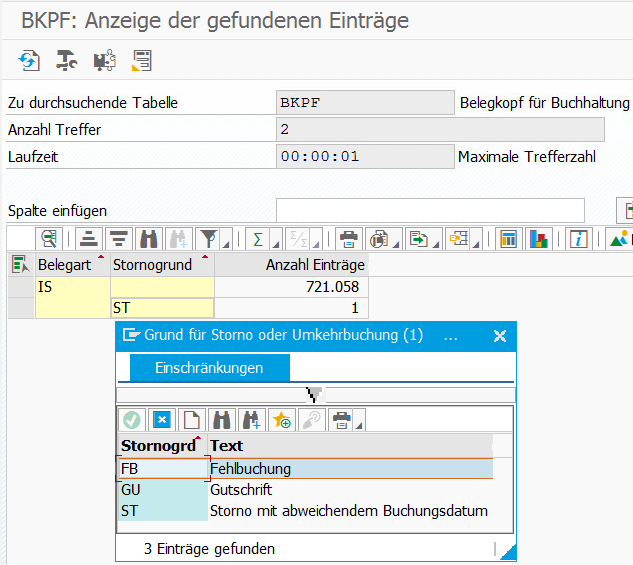Sort descending using the ALV toolbar icon
The image size is (633, 565).
click(x=119, y=239)
